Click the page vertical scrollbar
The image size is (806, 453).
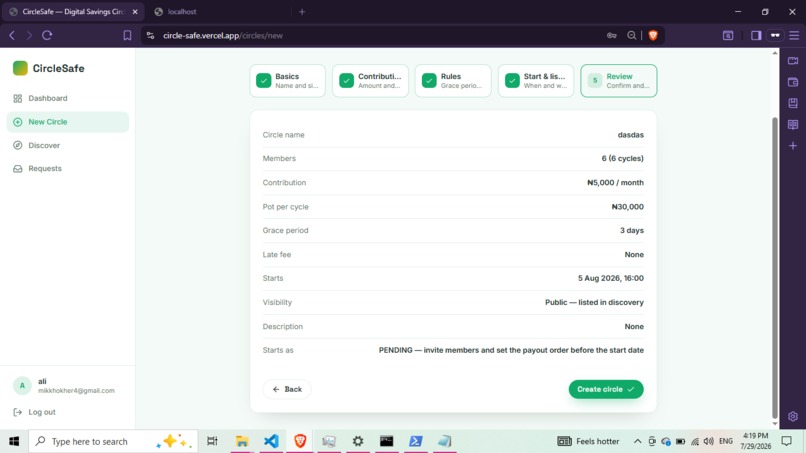[775, 267]
